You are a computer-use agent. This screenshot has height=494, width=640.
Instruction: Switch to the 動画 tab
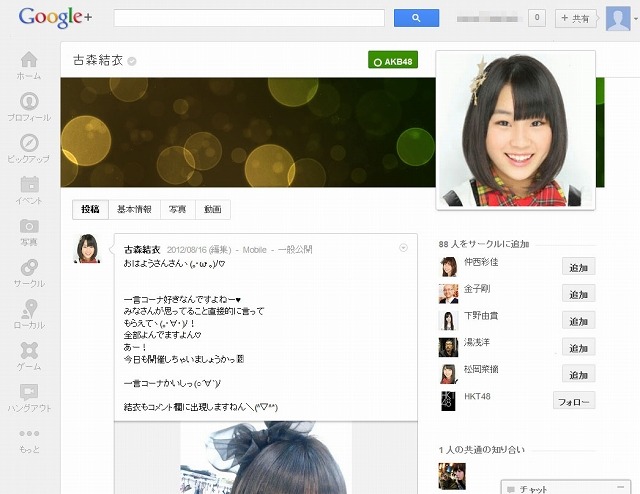pos(213,209)
